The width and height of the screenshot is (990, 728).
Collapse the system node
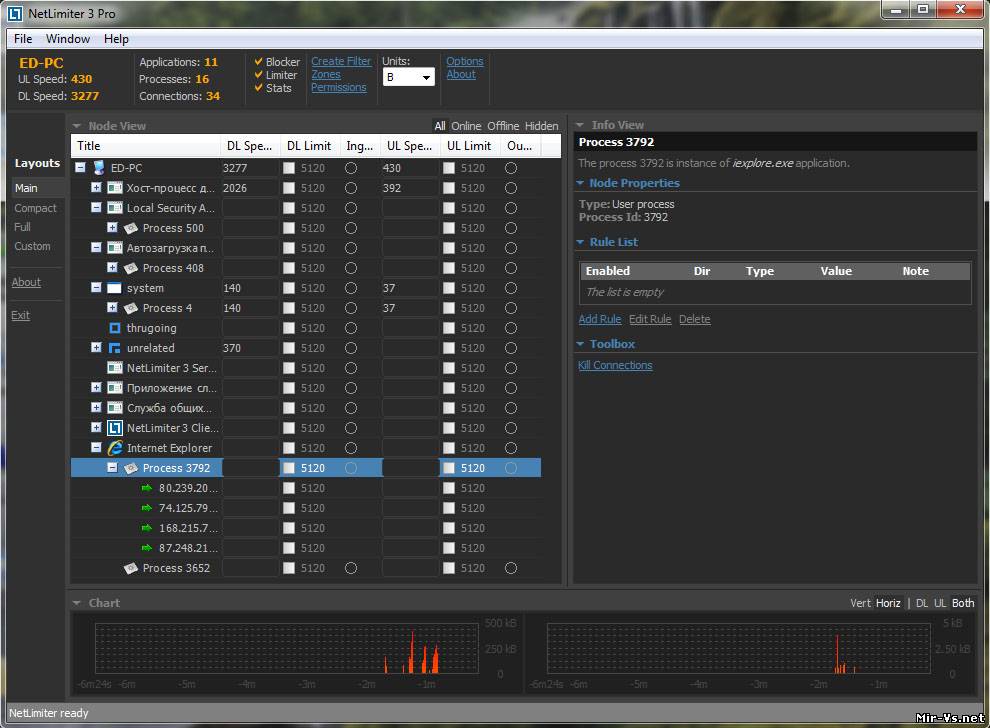[x=96, y=287]
